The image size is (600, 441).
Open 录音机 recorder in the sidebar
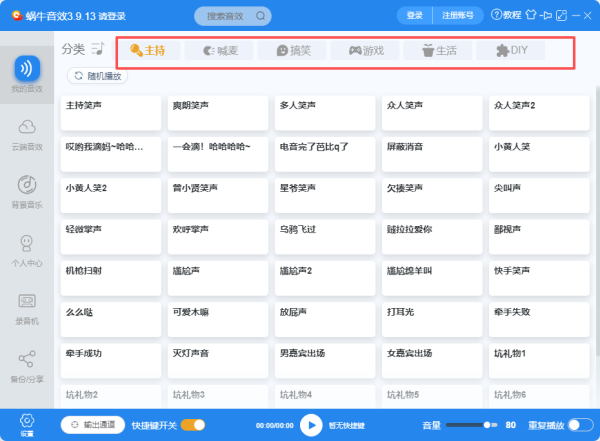coord(27,309)
